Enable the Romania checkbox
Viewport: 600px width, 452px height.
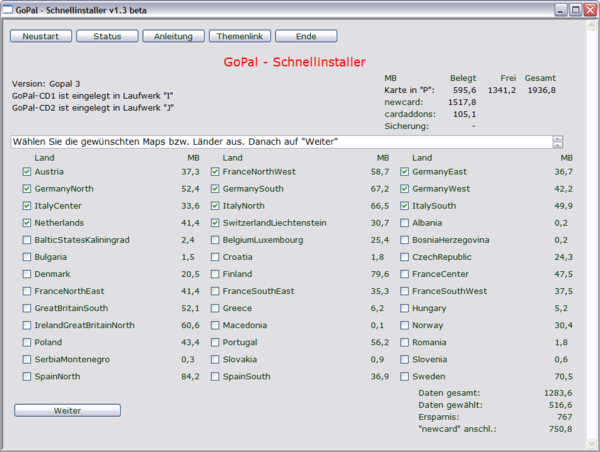404,342
